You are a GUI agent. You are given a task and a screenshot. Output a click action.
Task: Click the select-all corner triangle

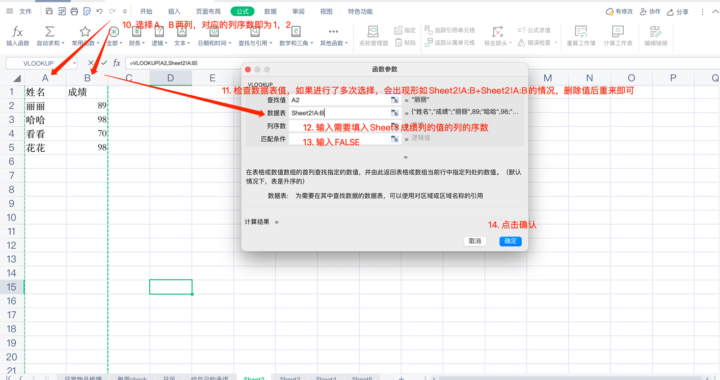(17, 78)
